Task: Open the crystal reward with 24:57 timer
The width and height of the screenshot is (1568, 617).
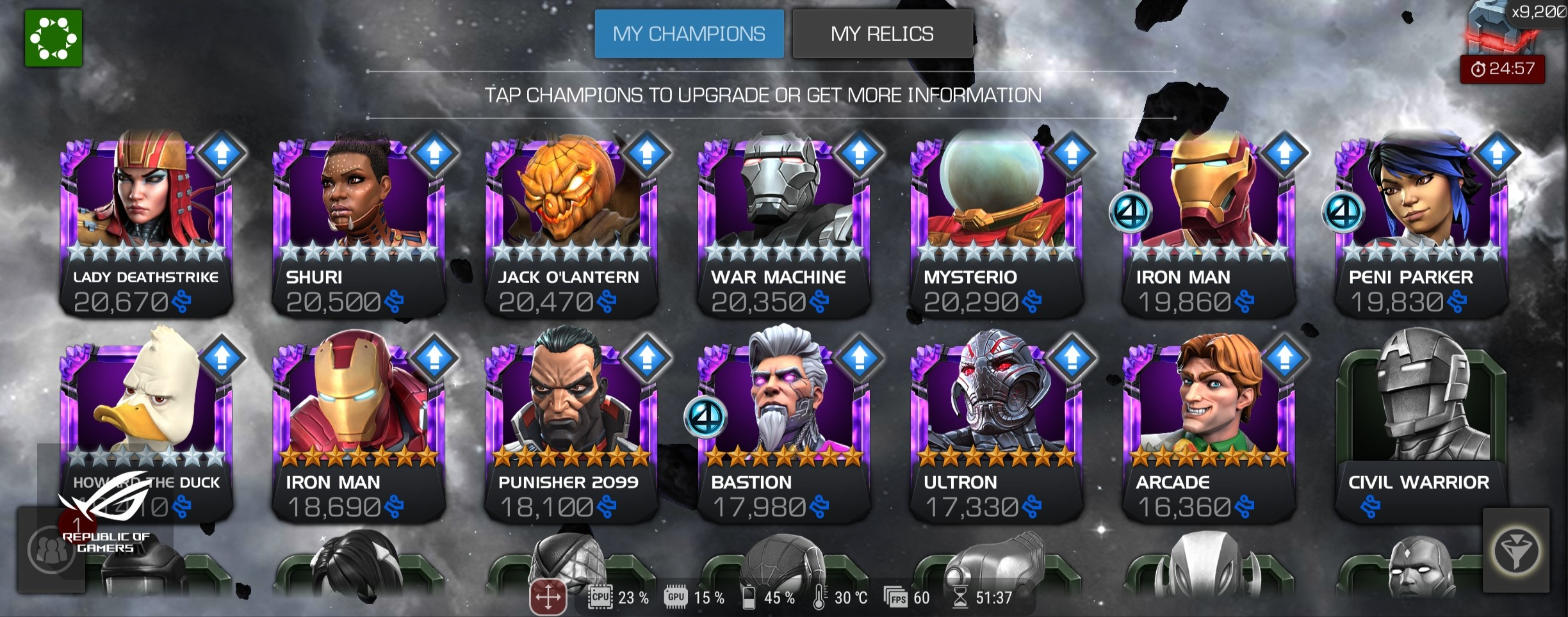Action: pyautogui.click(x=1502, y=42)
